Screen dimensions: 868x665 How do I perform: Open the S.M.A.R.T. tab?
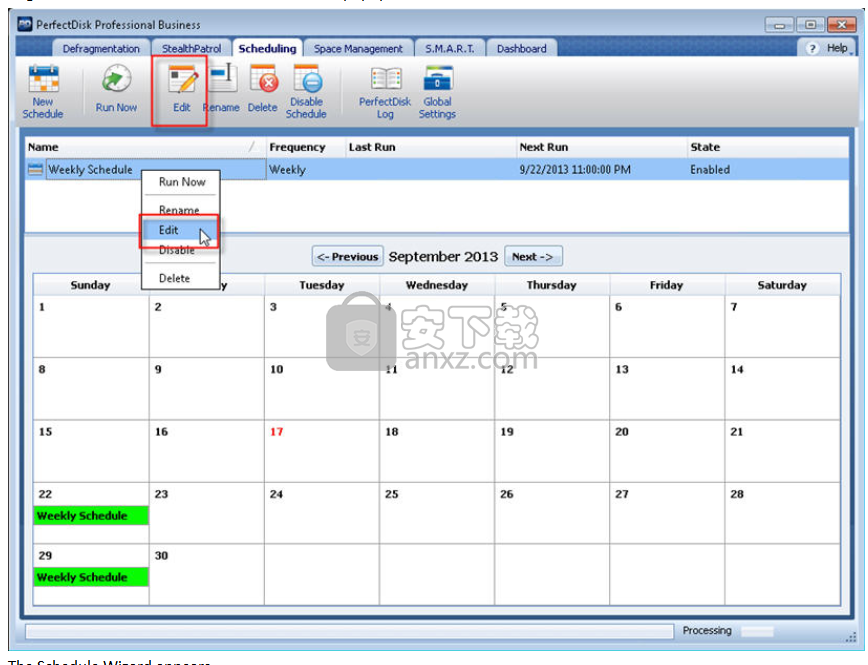pos(450,49)
